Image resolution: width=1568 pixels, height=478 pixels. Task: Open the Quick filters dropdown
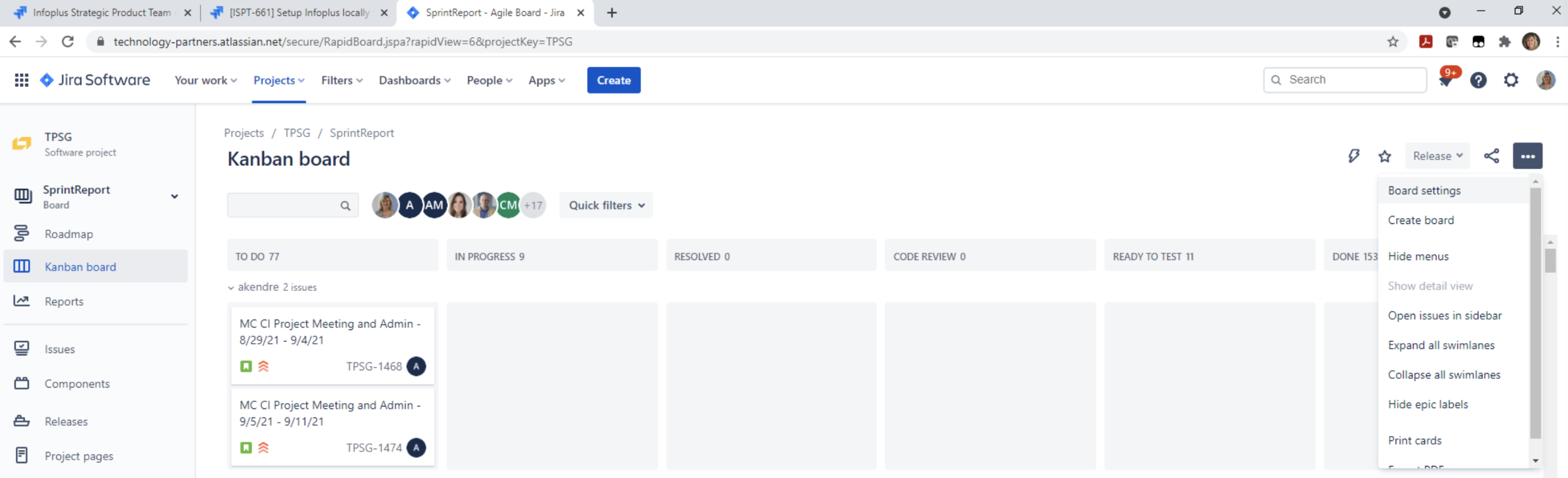(x=606, y=205)
